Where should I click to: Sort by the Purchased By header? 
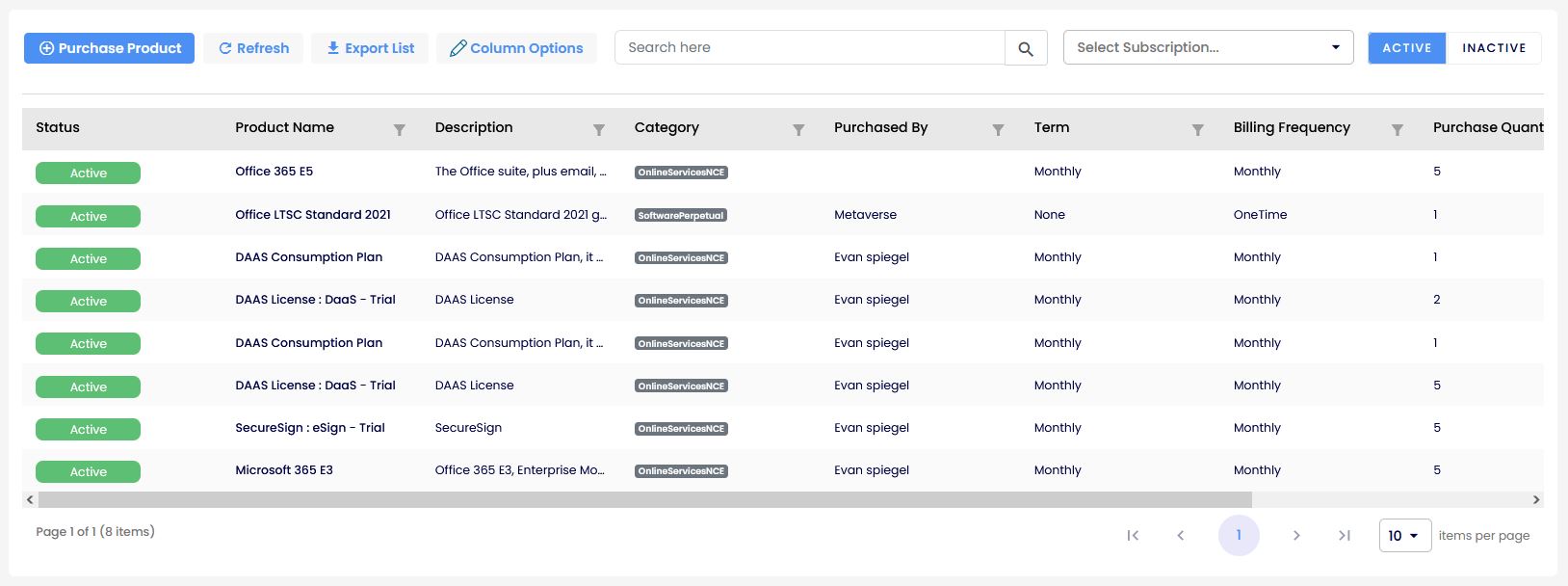point(881,127)
